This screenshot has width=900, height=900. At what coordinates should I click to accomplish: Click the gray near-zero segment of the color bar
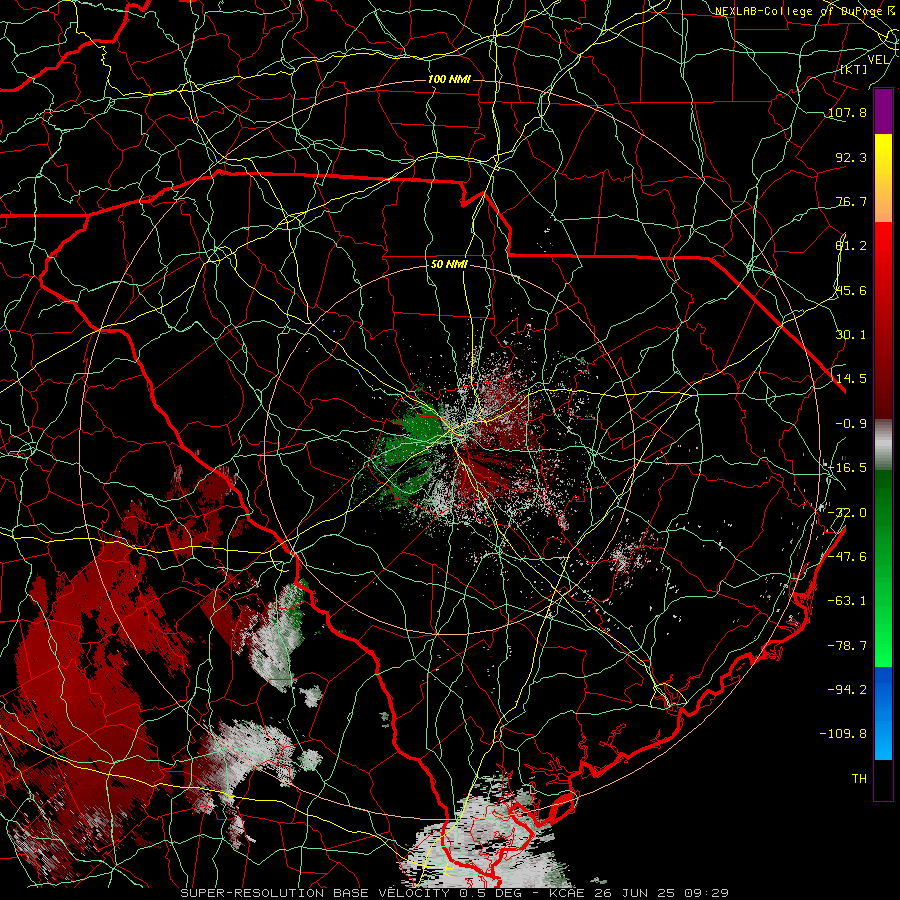click(x=883, y=445)
